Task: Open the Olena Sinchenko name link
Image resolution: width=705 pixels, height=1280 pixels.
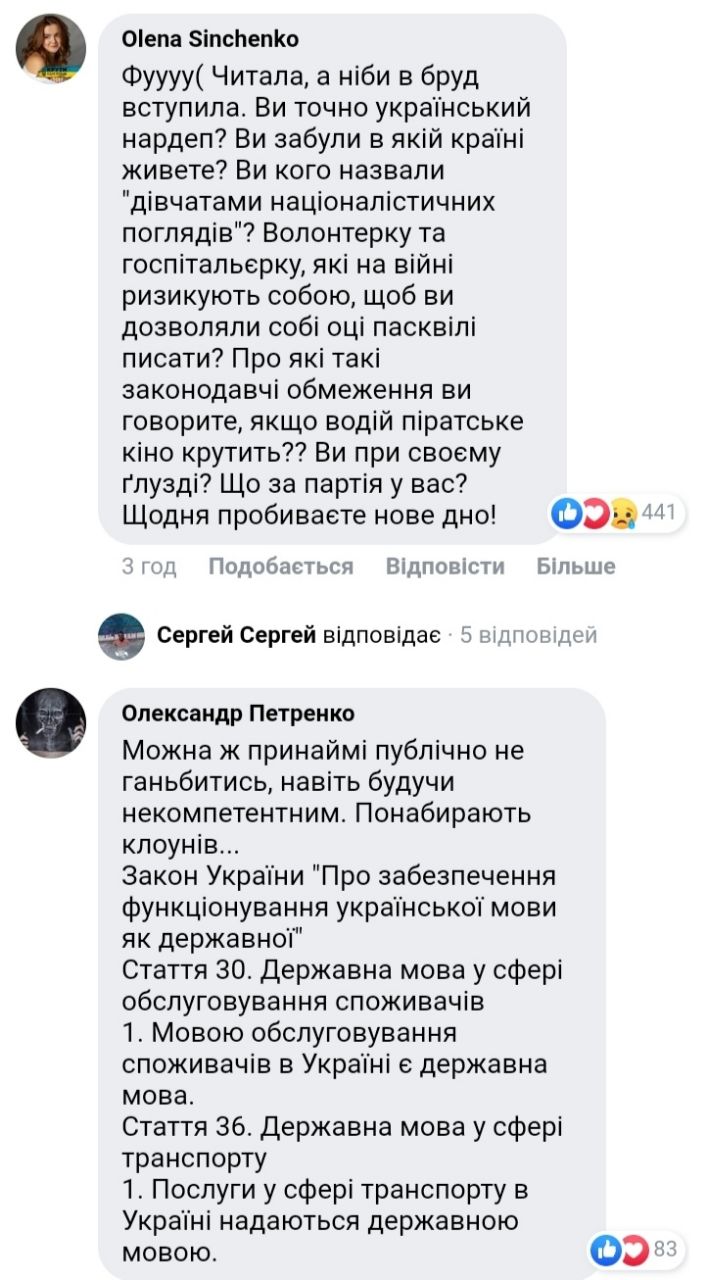Action: click(210, 39)
